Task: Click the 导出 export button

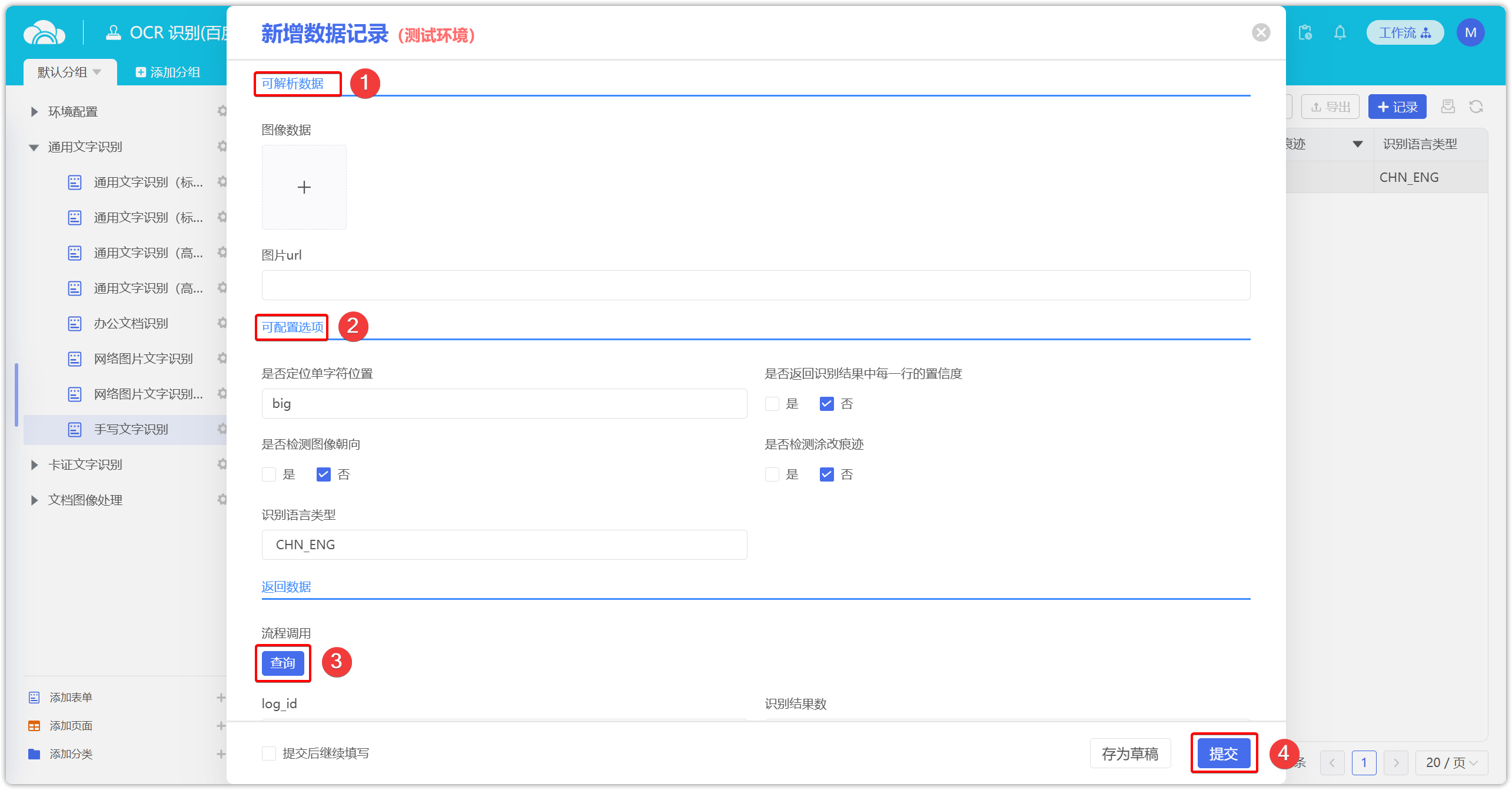Action: (1330, 107)
